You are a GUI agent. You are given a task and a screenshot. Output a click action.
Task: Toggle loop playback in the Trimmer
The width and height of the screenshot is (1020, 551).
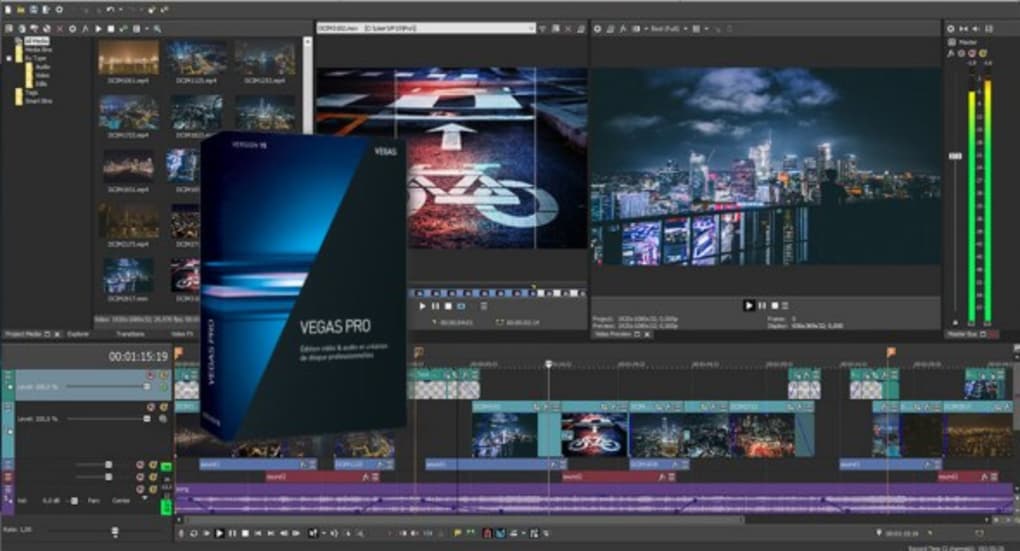[461, 306]
